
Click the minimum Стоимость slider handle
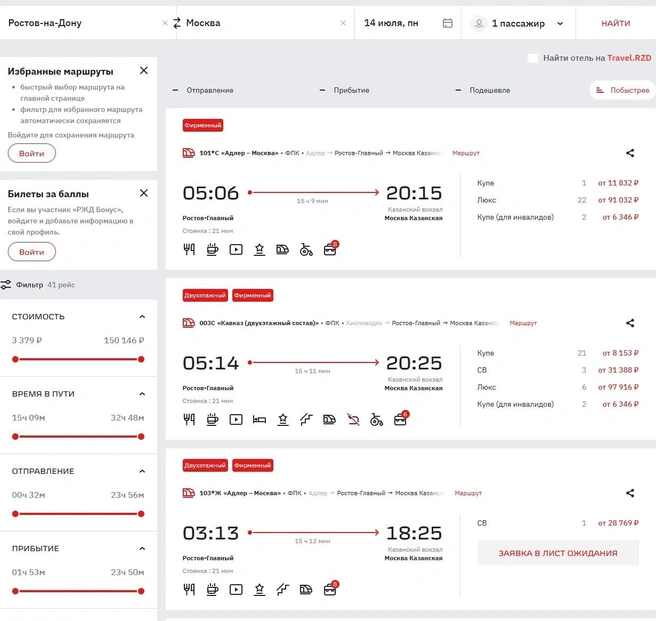pyautogui.click(x=15, y=359)
